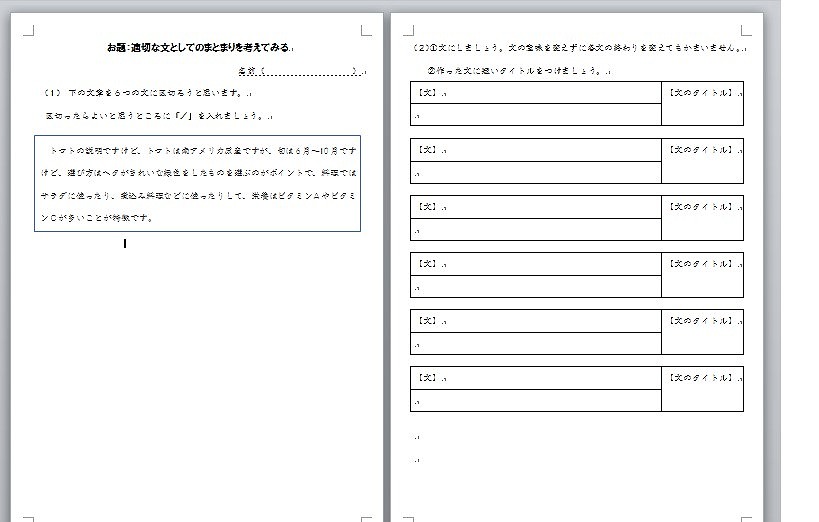Select the 【文】 cell of the fifth table
The width and height of the screenshot is (819, 522).
click(535, 321)
